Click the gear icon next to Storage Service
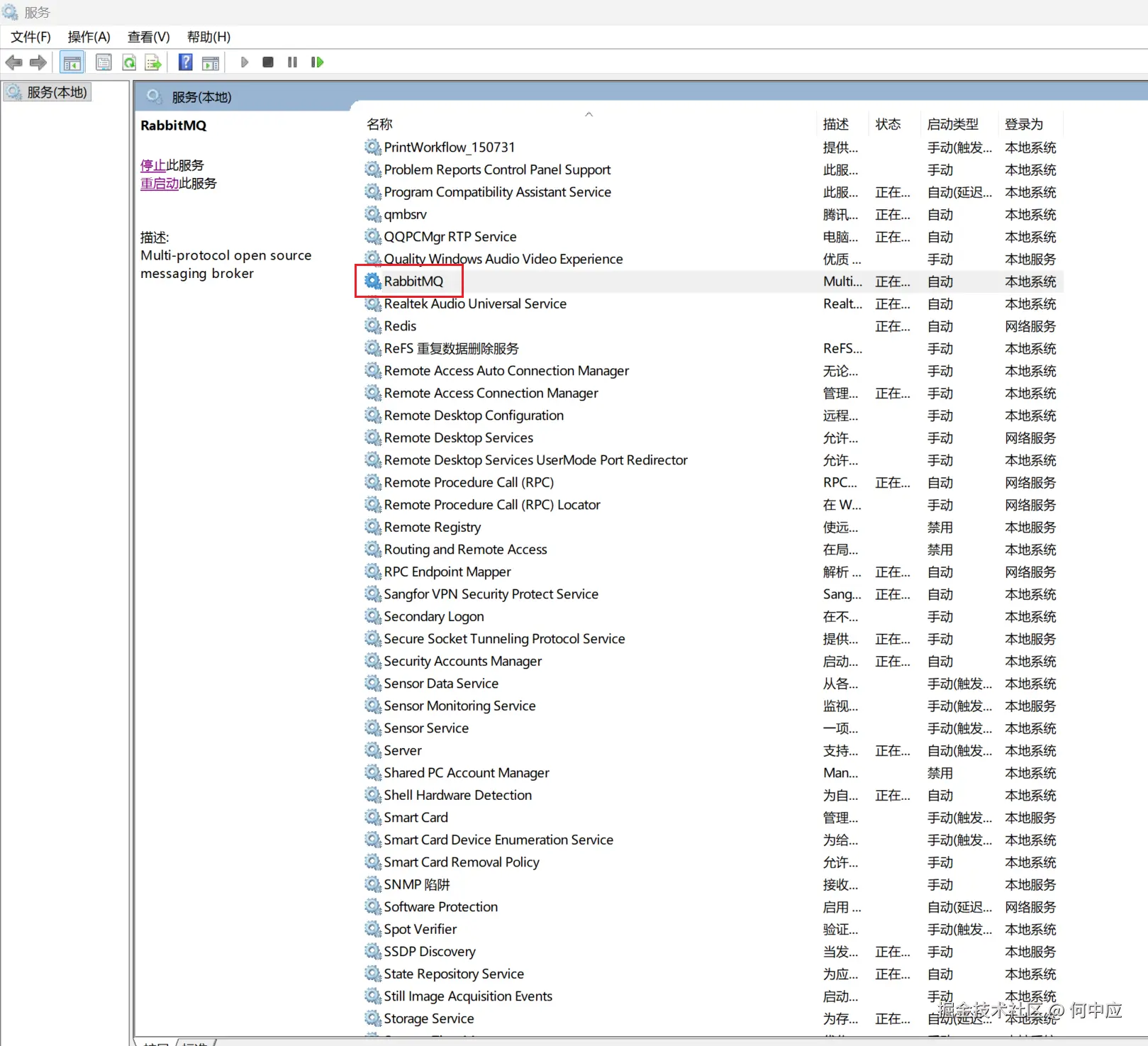1148x1046 pixels. click(x=373, y=1018)
